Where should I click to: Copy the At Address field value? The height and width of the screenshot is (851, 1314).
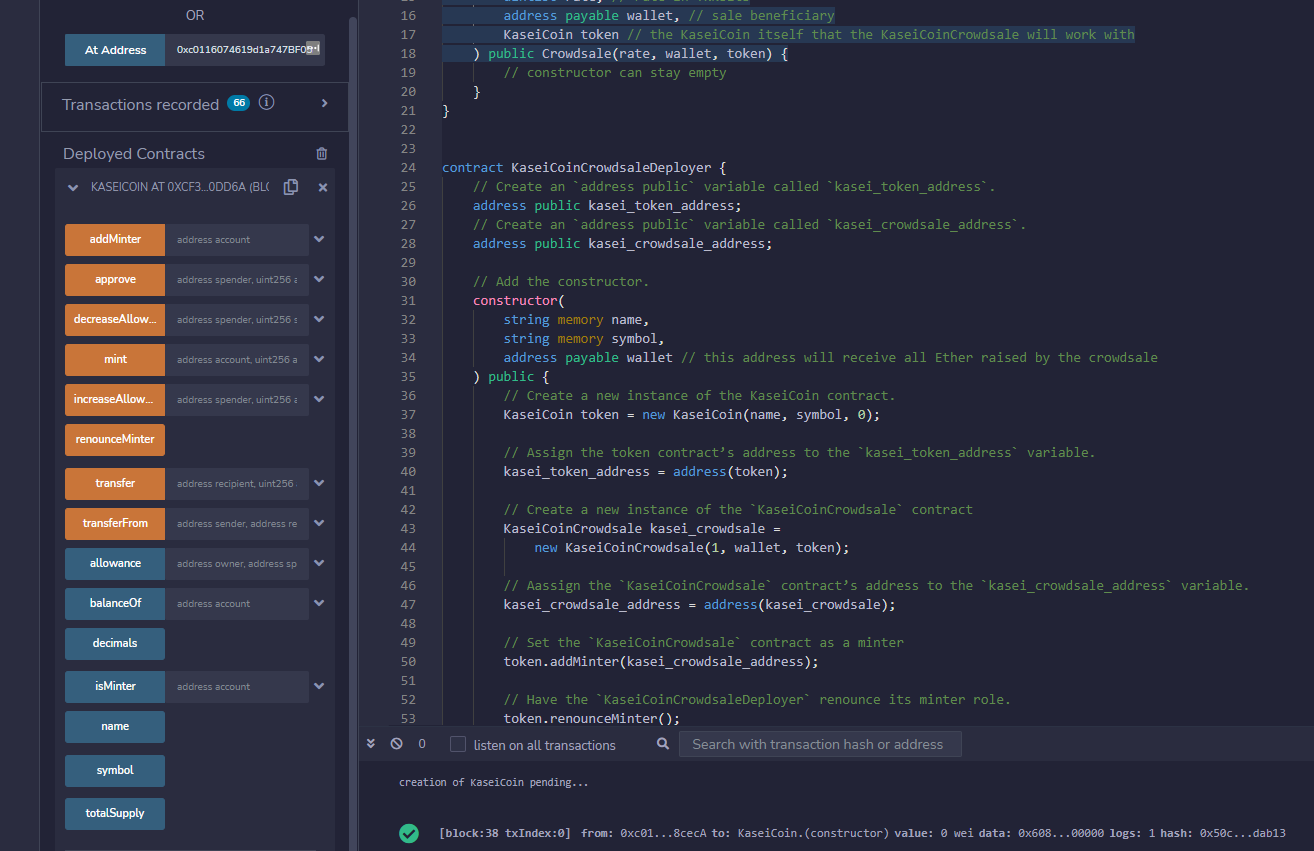(312, 48)
